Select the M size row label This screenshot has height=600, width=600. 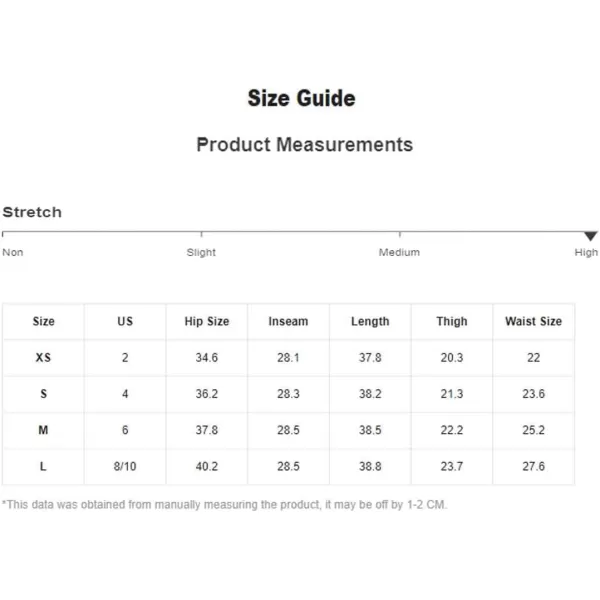[x=43, y=430]
